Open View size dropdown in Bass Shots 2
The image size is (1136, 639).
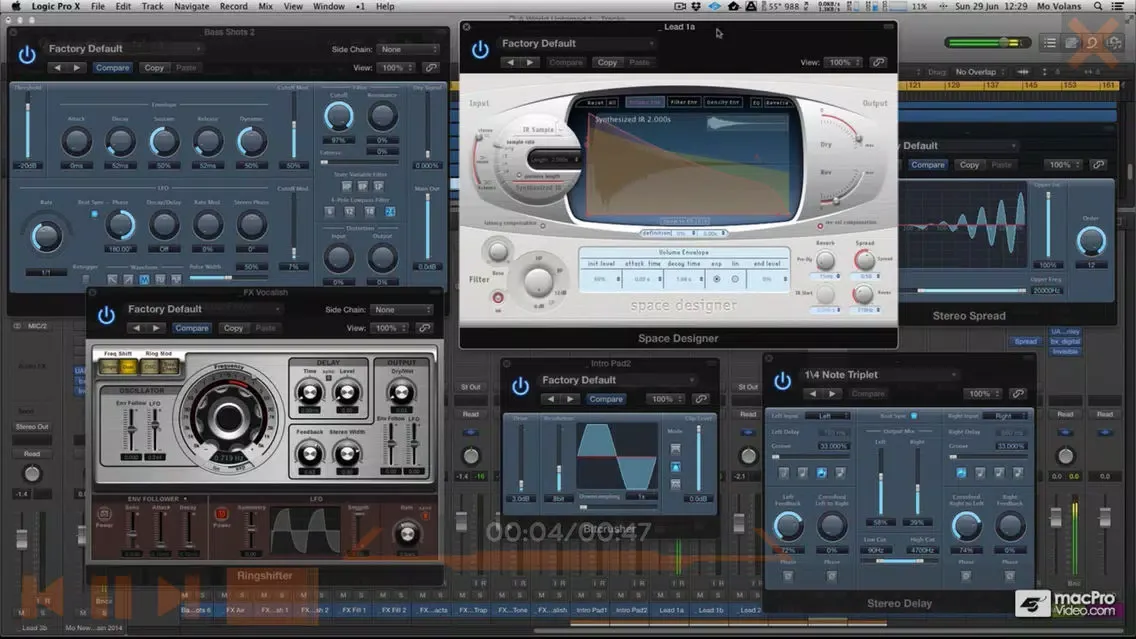point(396,67)
